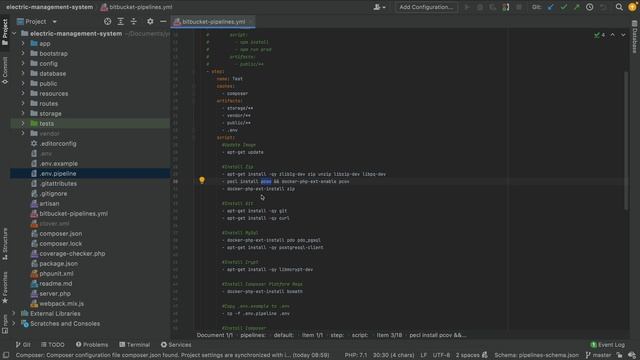
Task: Expand the database folder arrow
Action: [x=23, y=73]
